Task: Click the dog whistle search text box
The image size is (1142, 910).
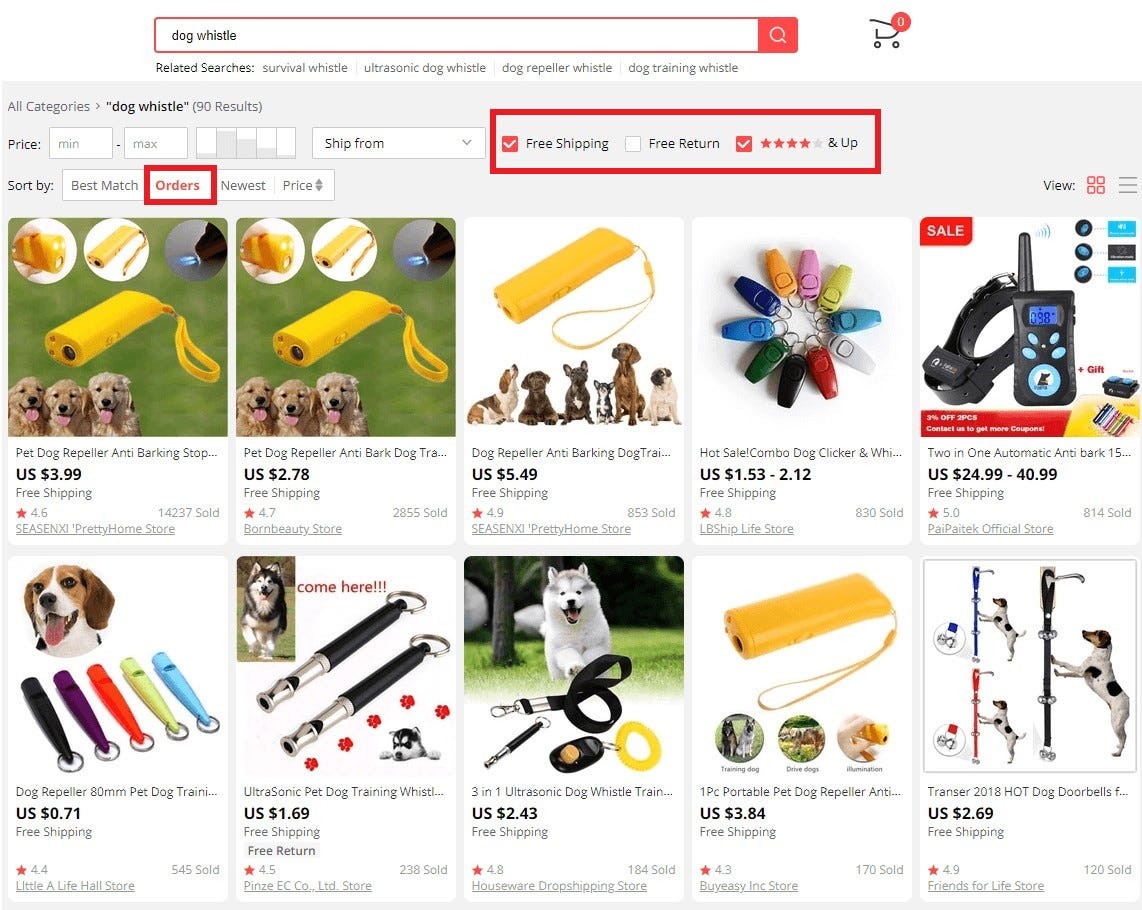Action: click(457, 35)
